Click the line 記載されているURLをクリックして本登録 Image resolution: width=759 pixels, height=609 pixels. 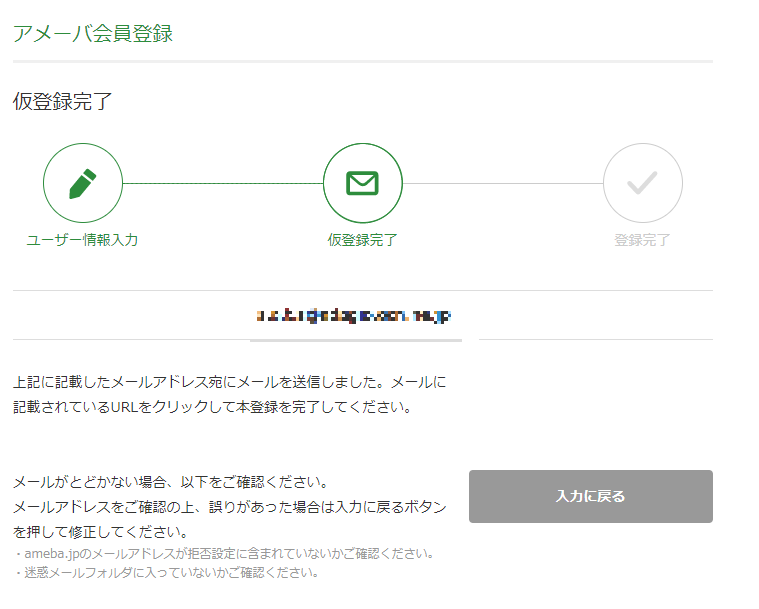click(x=213, y=407)
